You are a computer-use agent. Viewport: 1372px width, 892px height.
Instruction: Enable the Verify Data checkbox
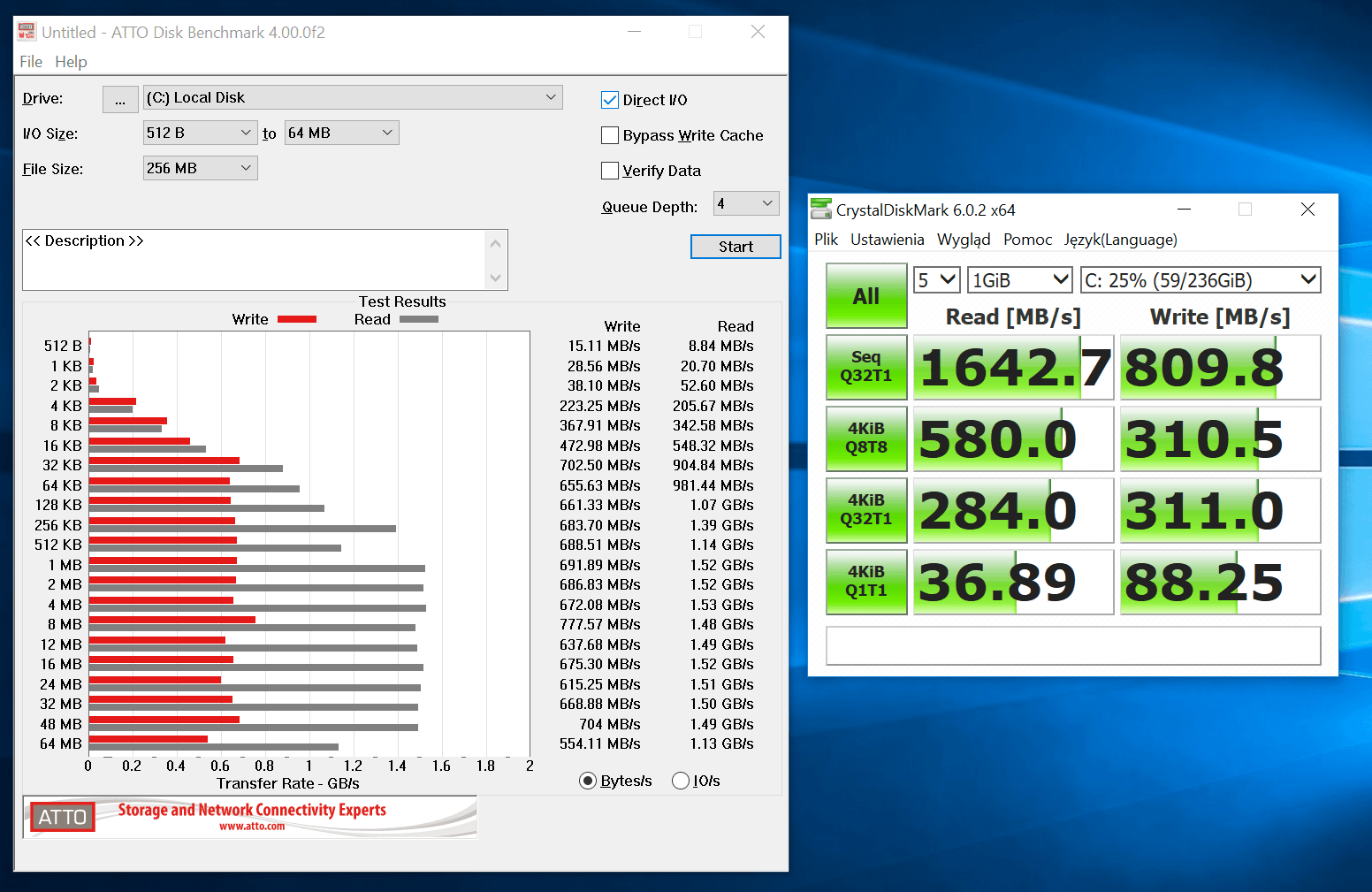coord(610,171)
